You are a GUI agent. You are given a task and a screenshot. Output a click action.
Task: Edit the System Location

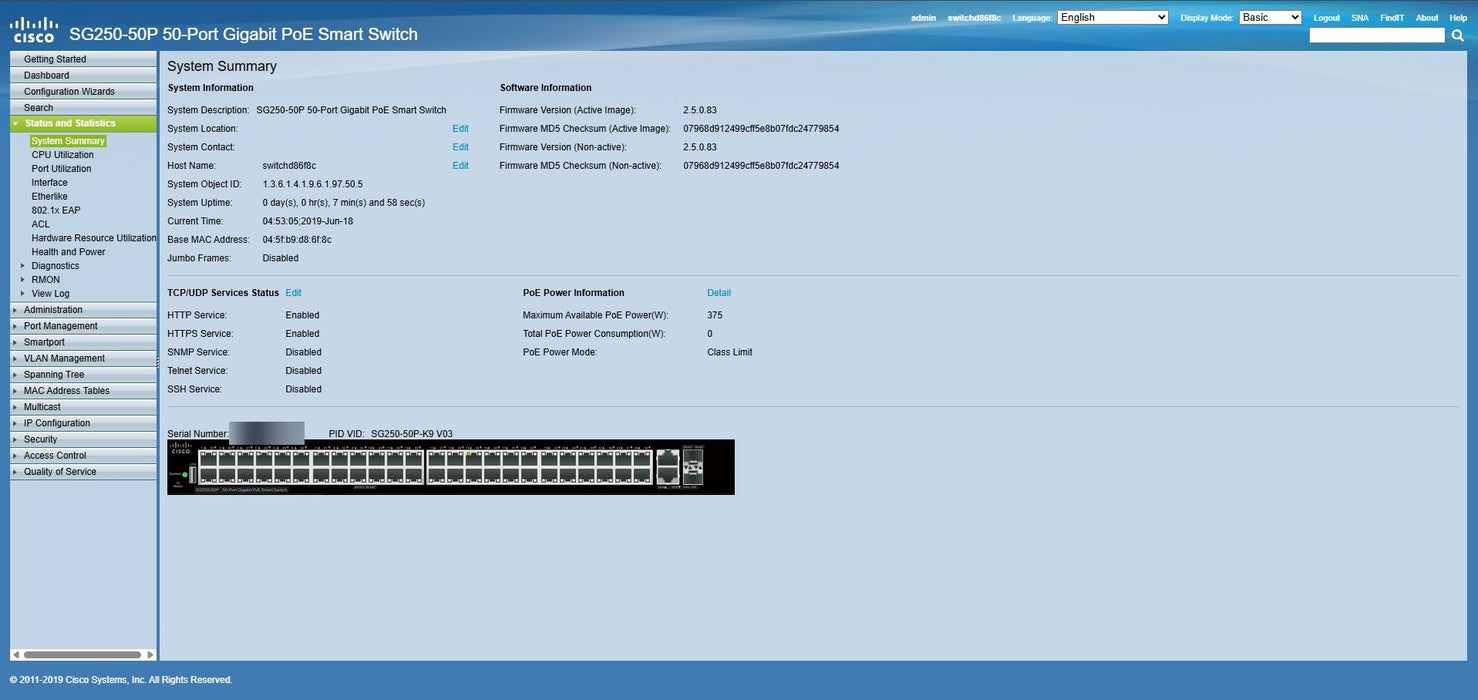[460, 129]
